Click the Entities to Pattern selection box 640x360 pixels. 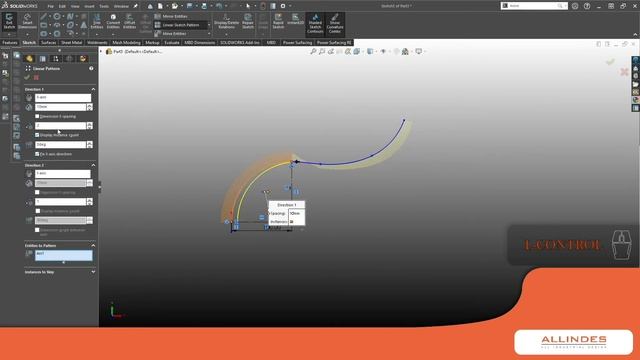pyautogui.click(x=63, y=255)
